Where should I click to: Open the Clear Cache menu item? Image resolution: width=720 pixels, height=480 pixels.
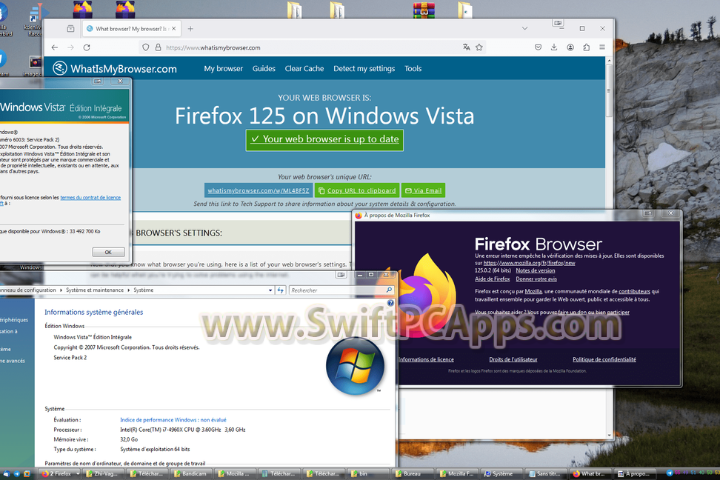point(304,68)
